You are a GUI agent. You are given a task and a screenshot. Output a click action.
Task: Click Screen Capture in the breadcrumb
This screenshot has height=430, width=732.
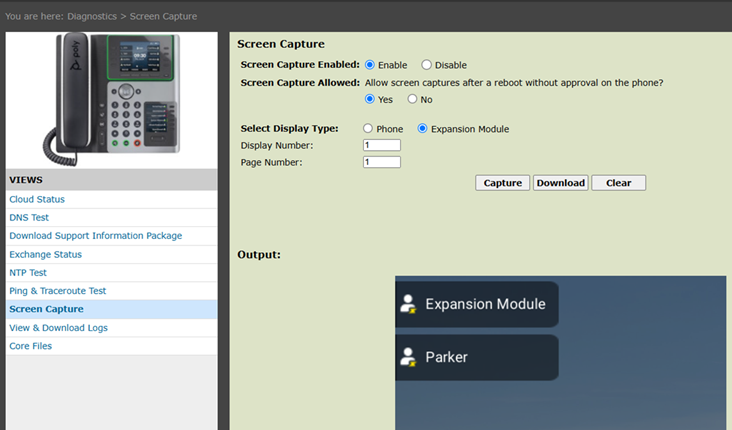click(x=163, y=16)
